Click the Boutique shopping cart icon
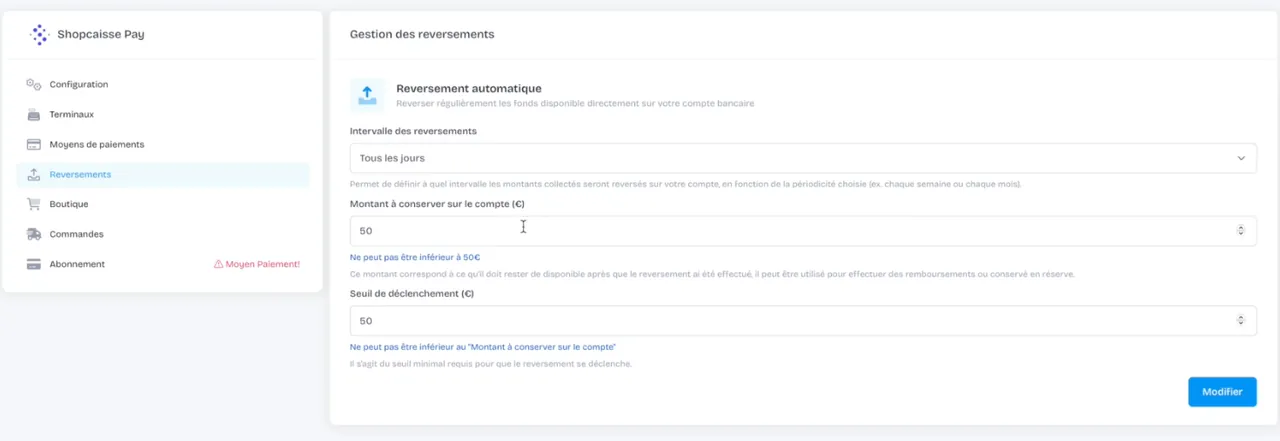Screen dimensions: 1280x441 pos(33,204)
